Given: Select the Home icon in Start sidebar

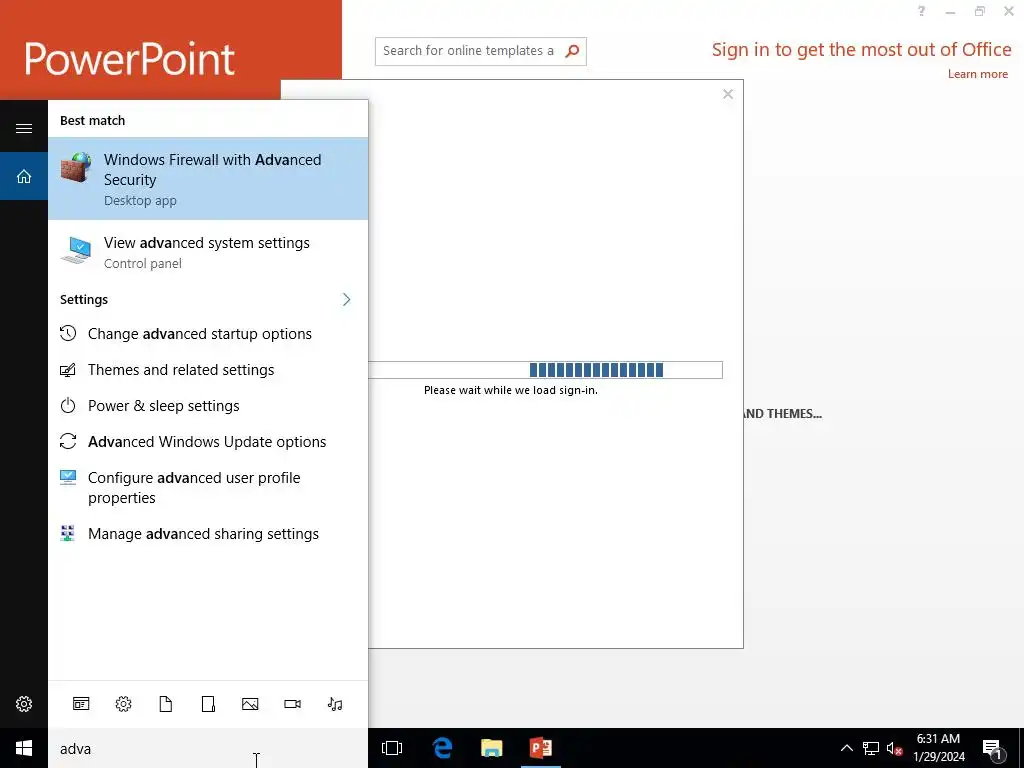Looking at the screenshot, I should [24, 176].
